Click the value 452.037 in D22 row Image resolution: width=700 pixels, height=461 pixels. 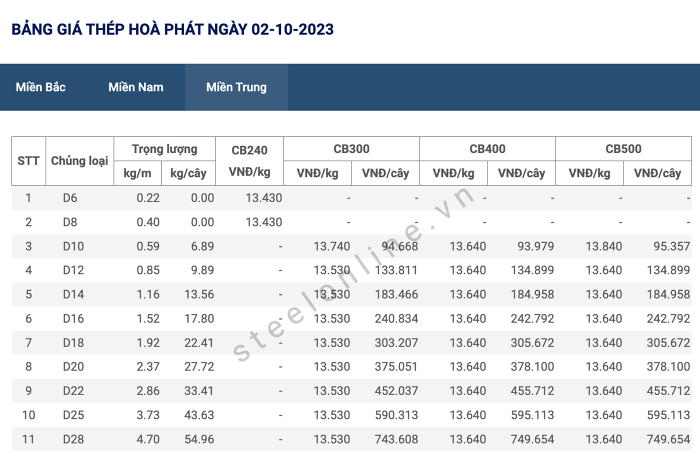tap(396, 391)
